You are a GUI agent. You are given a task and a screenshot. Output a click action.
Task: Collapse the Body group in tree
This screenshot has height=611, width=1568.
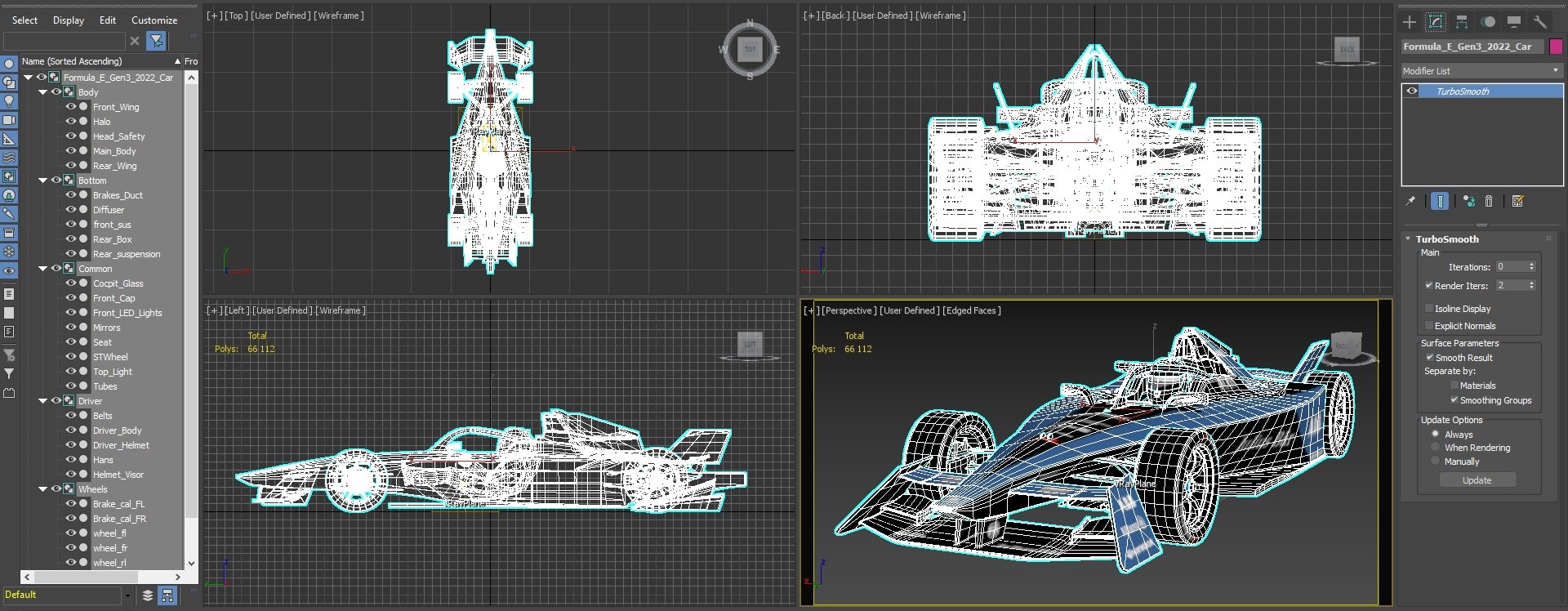(x=43, y=92)
